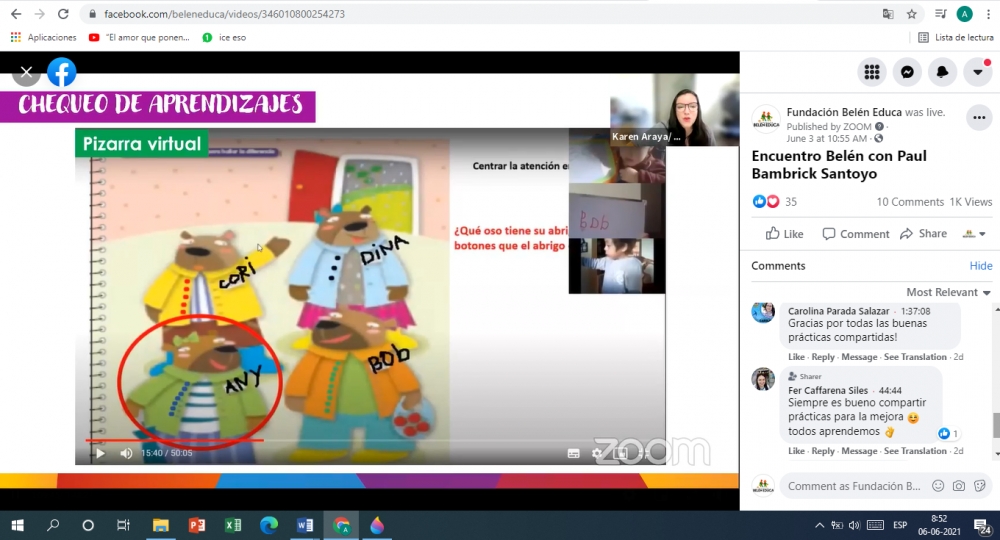View the 35 reactions list
Screen dimensions: 1000x540
[x=791, y=201]
